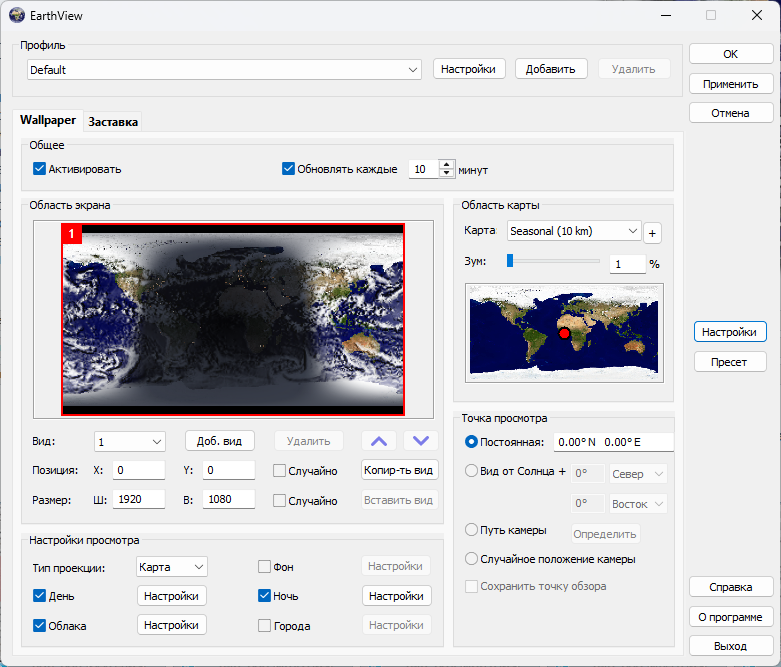Click the width Ш input field
The image size is (781, 667).
tap(139, 499)
